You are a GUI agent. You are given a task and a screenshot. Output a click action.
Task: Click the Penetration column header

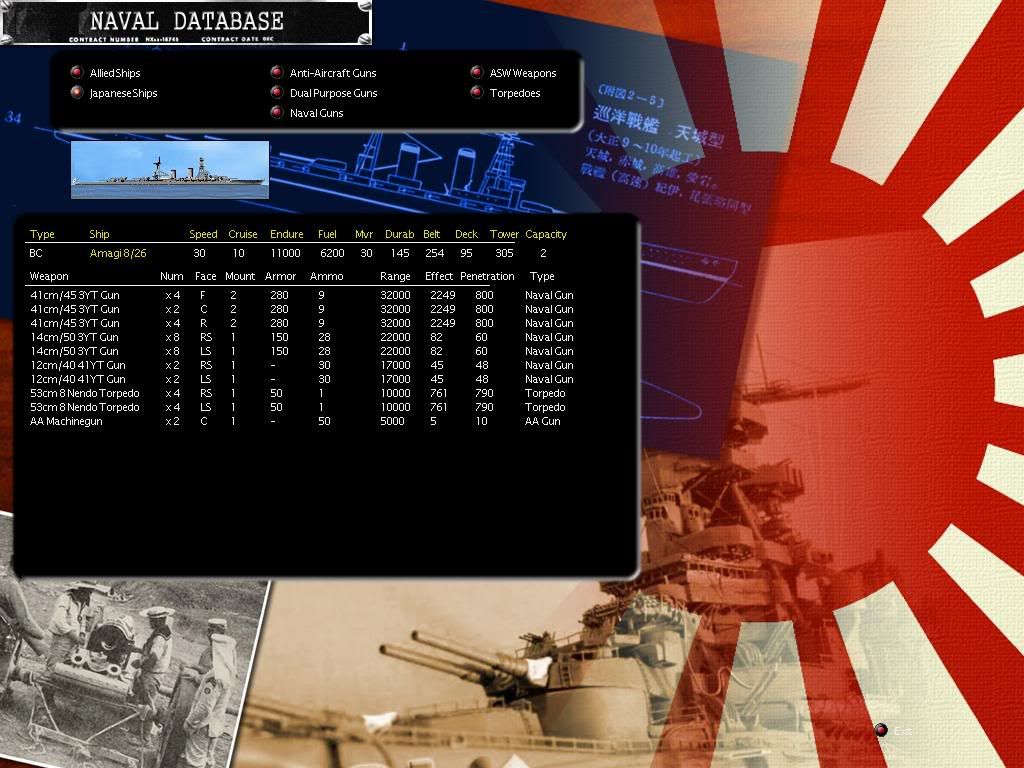click(487, 276)
